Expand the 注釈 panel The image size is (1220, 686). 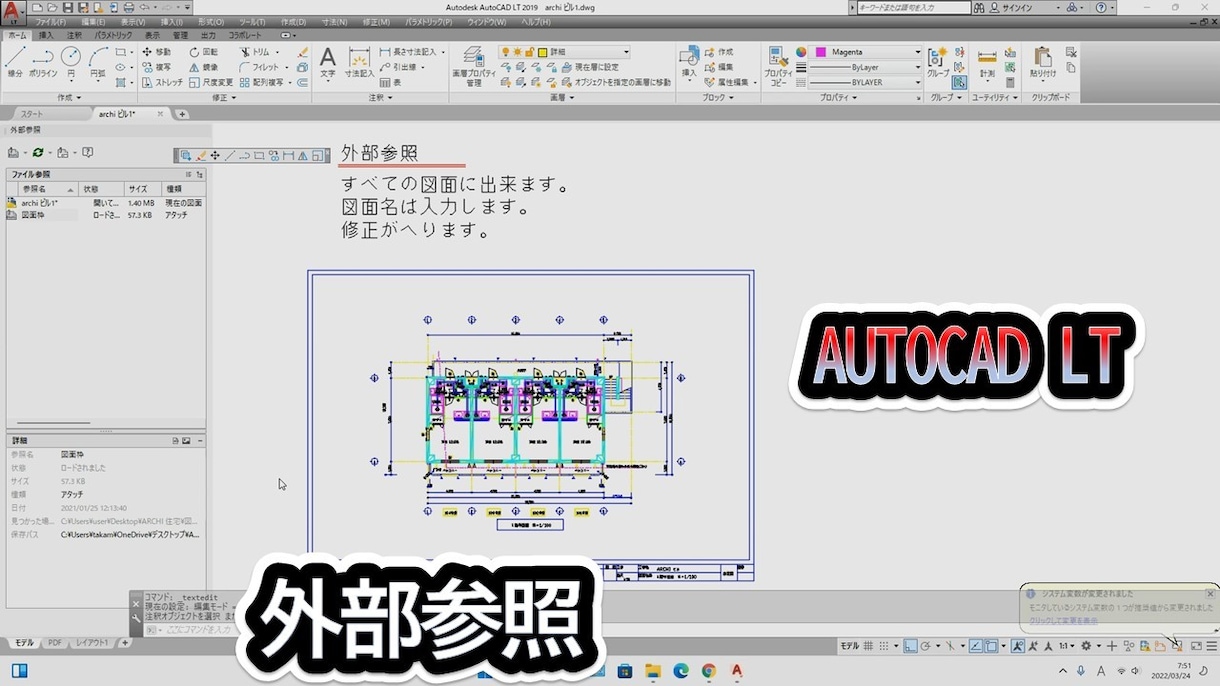pos(379,97)
